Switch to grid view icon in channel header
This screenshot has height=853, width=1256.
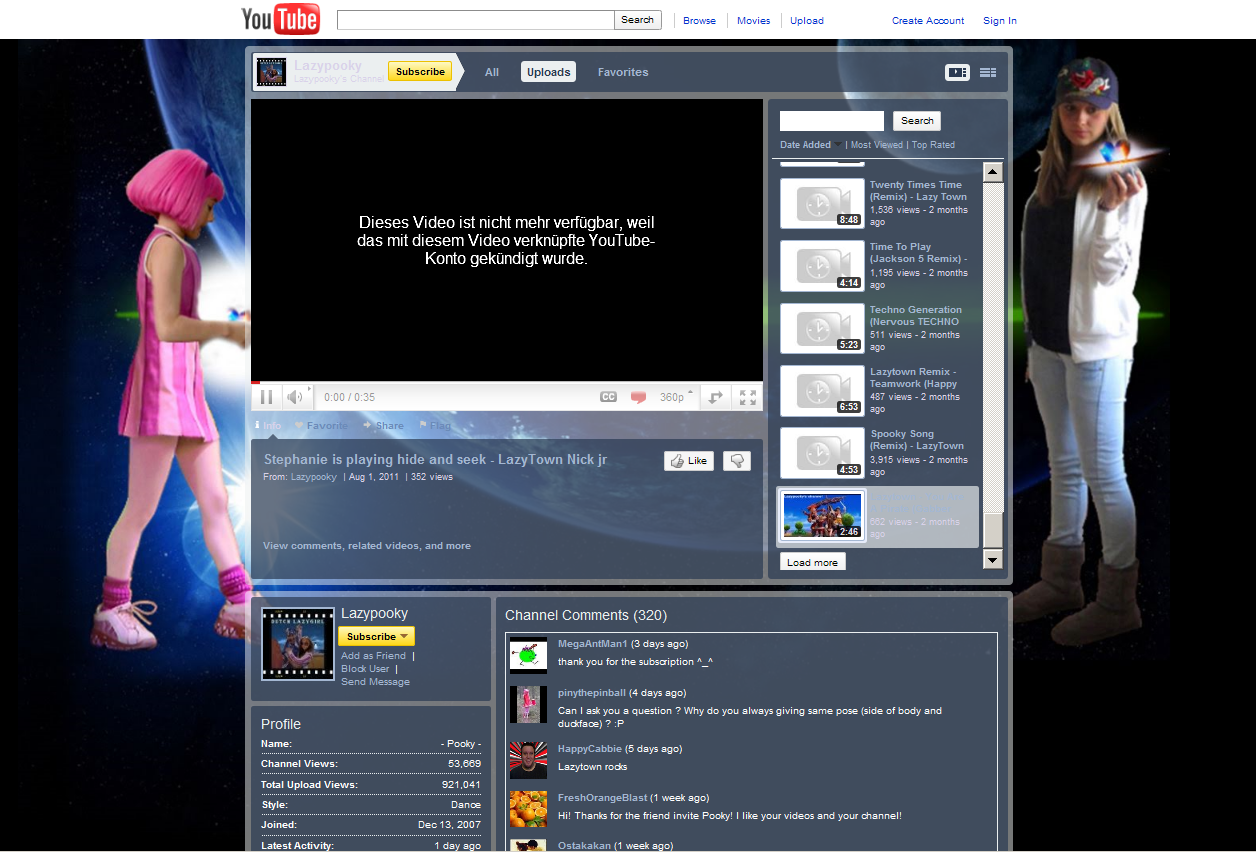coord(988,72)
